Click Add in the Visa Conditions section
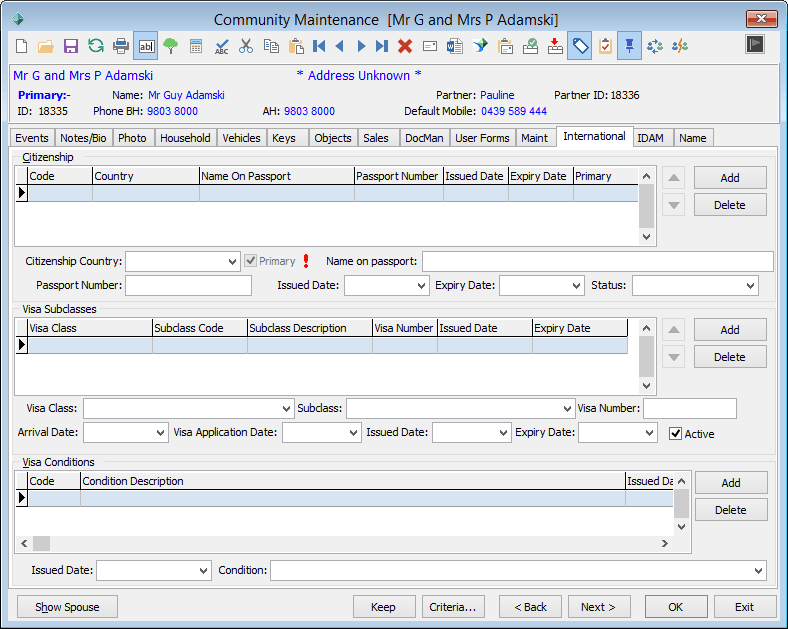This screenshot has width=788, height=629. point(731,483)
